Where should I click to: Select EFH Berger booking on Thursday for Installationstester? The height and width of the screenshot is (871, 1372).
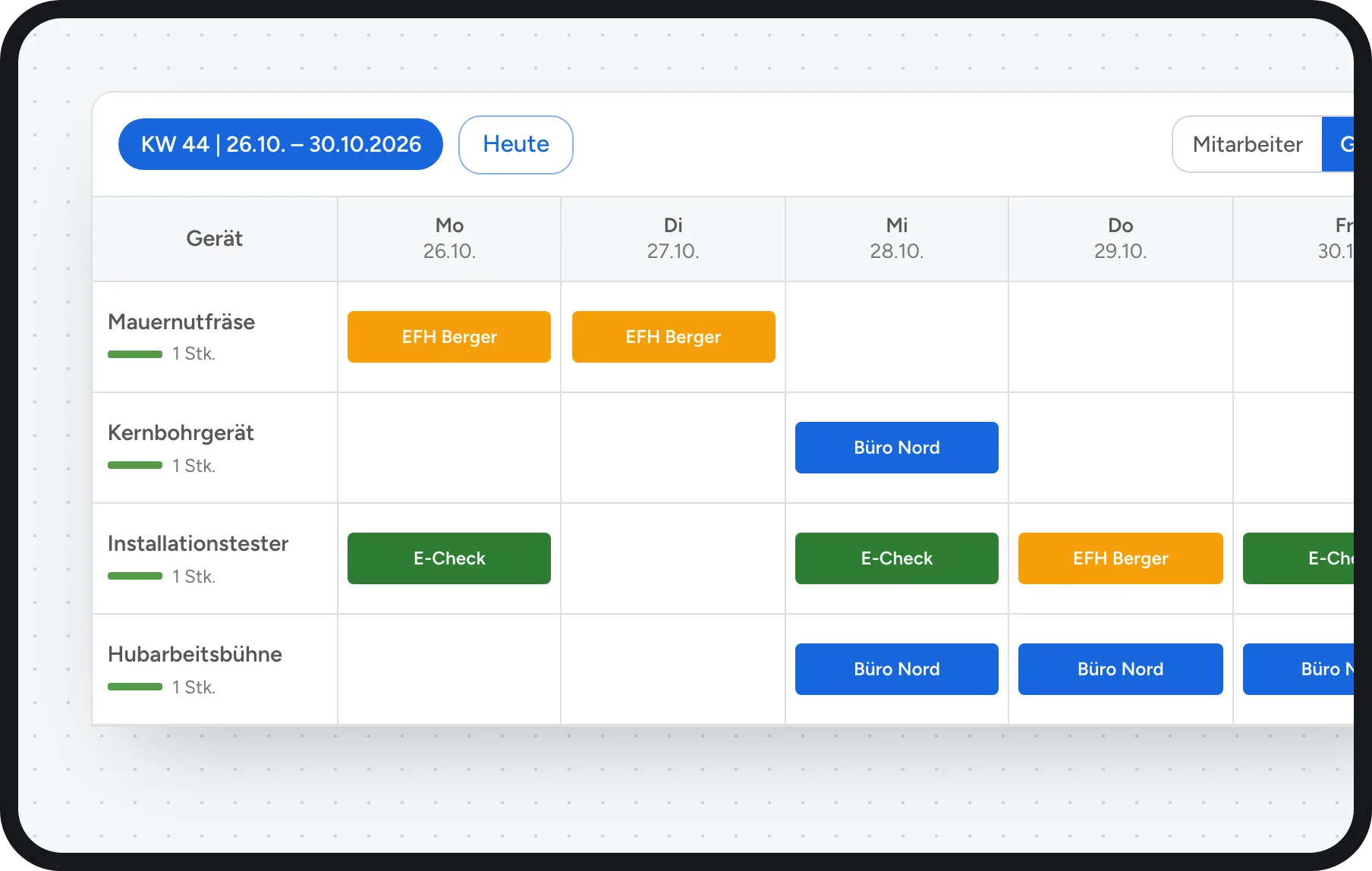(x=1121, y=558)
